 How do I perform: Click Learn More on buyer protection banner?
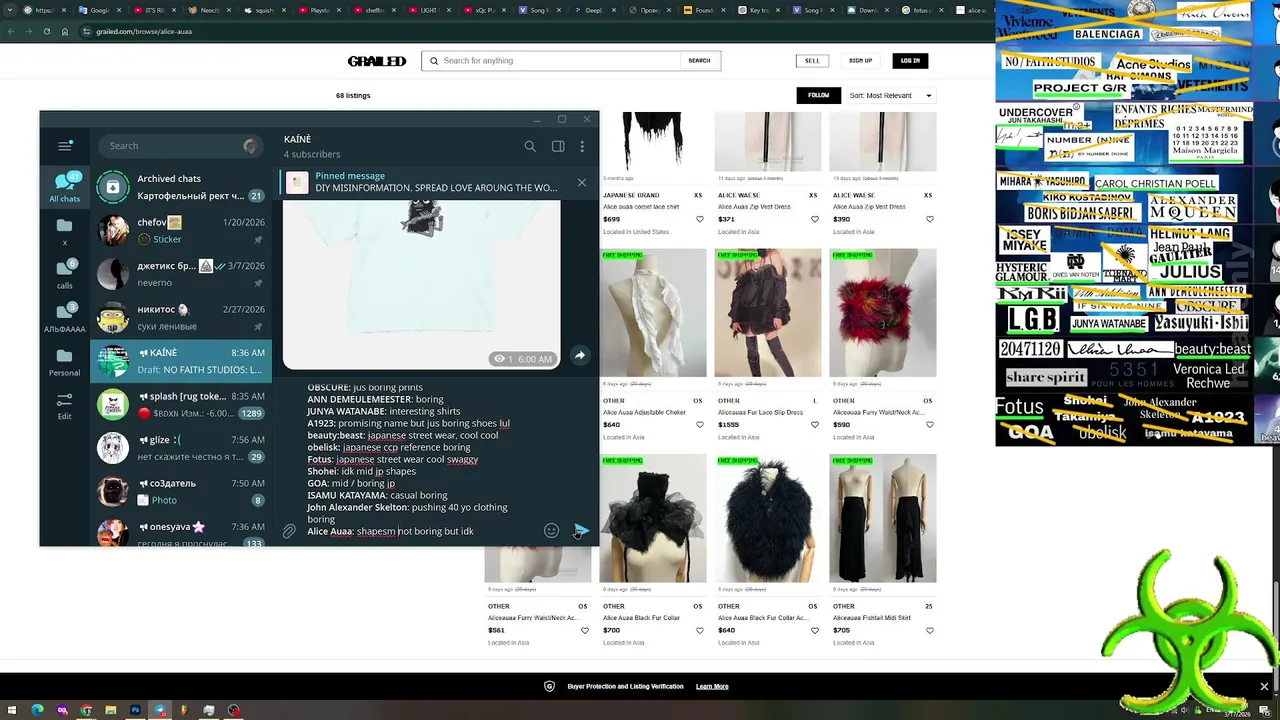coord(712,687)
